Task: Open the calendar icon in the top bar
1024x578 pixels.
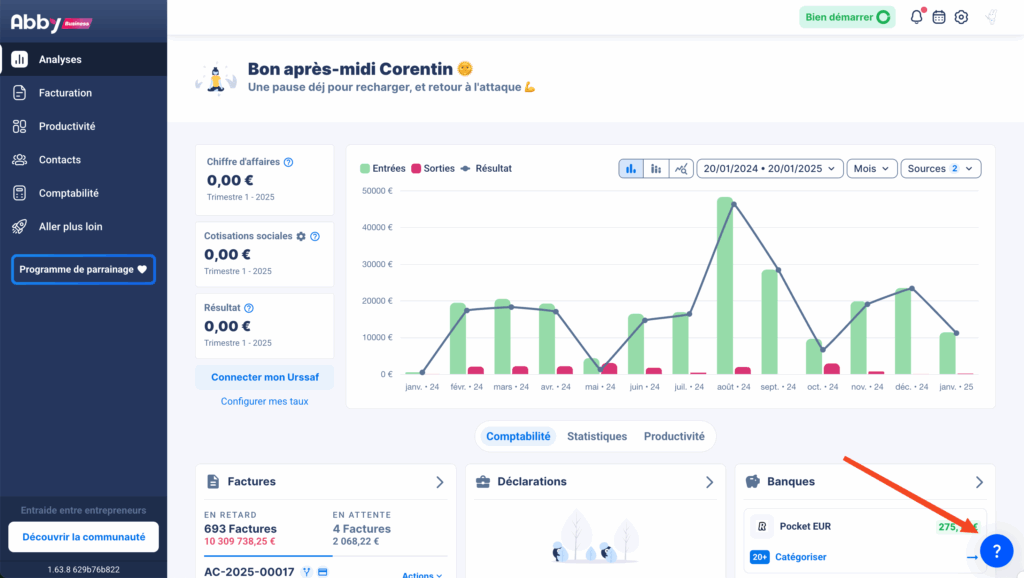Action: click(x=938, y=17)
